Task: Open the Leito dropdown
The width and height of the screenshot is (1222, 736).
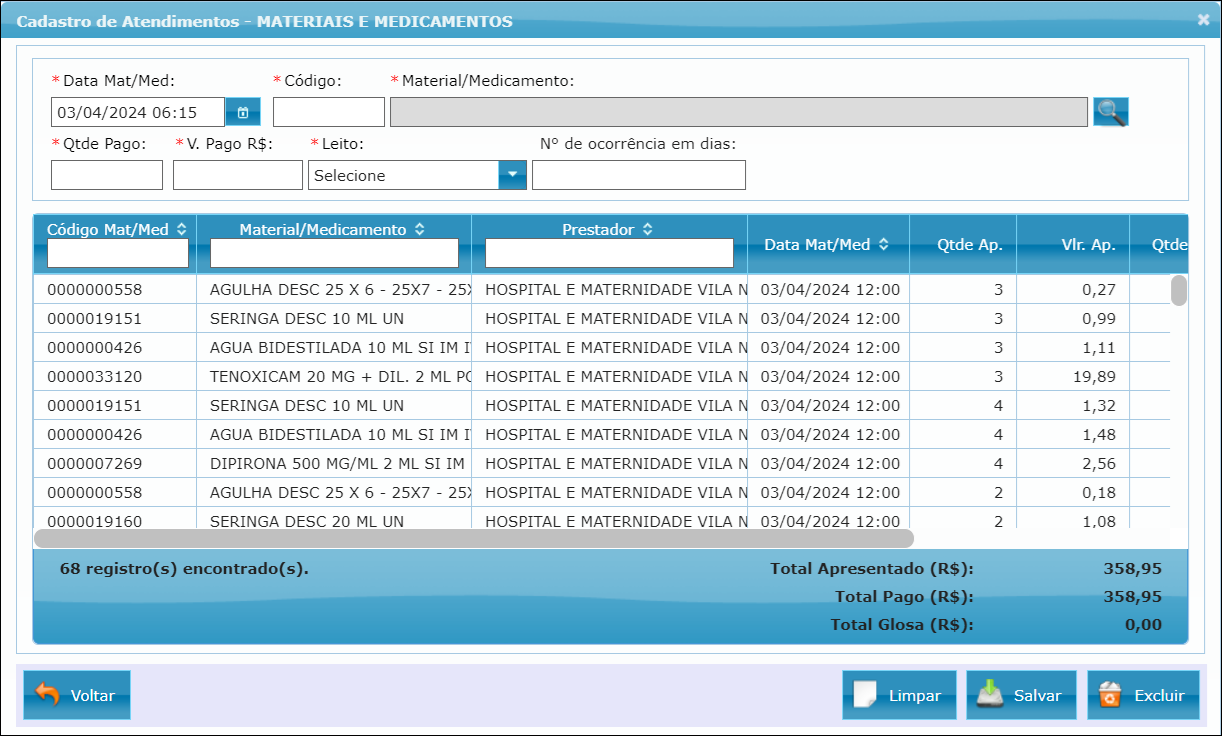Action: (x=512, y=175)
